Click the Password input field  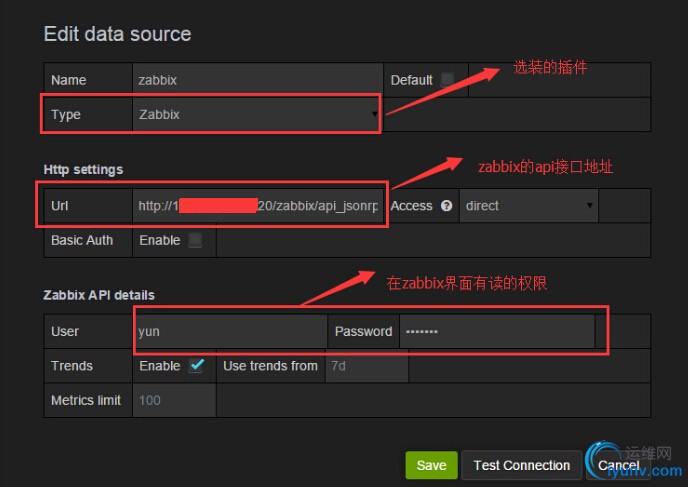coord(496,331)
